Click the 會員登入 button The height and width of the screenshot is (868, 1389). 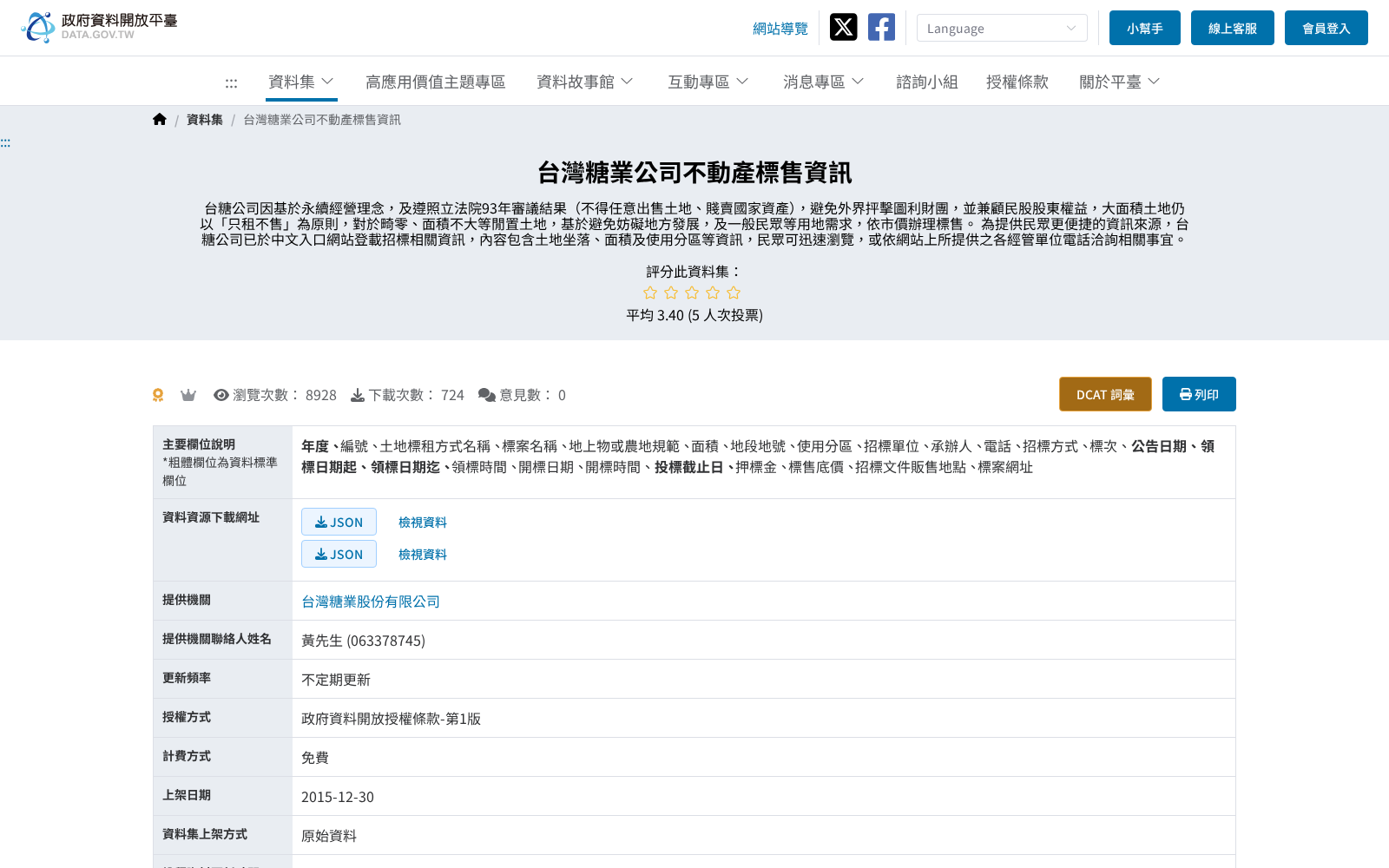(x=1326, y=28)
